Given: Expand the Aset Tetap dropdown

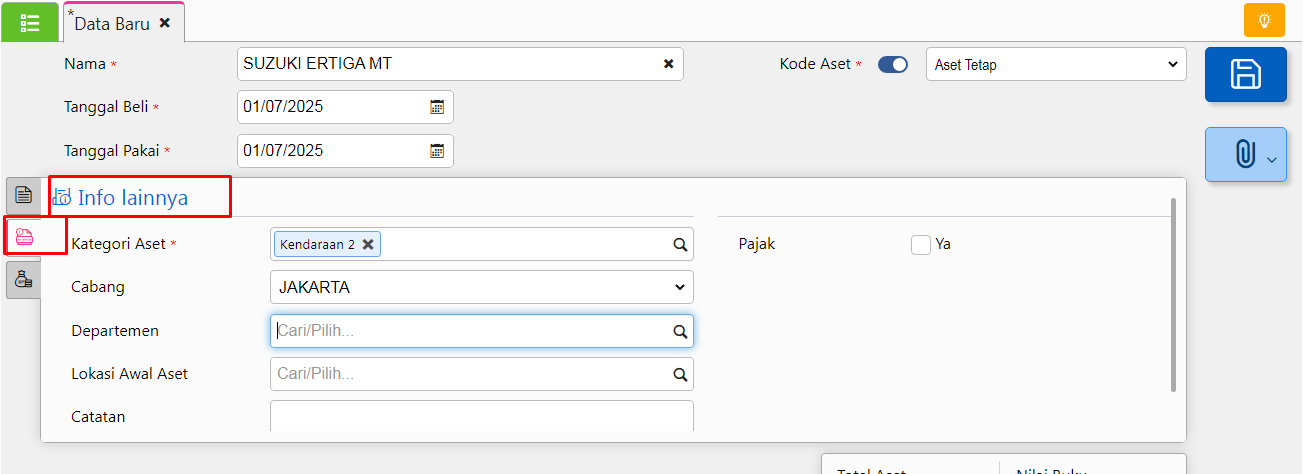Looking at the screenshot, I should click(x=1055, y=64).
